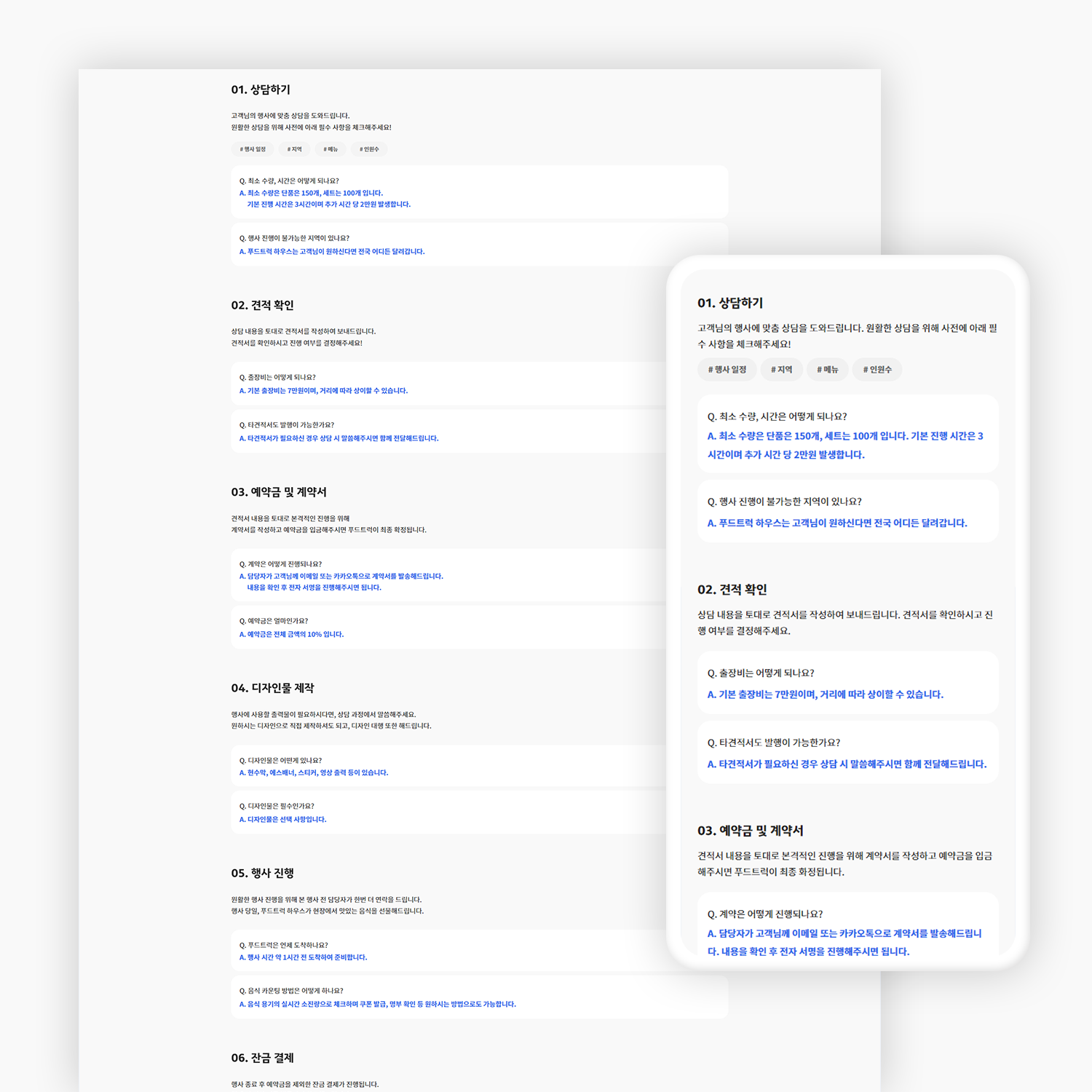Click the '# 메뉴' tag on desktop page
1092x1092 pixels.
(x=331, y=149)
